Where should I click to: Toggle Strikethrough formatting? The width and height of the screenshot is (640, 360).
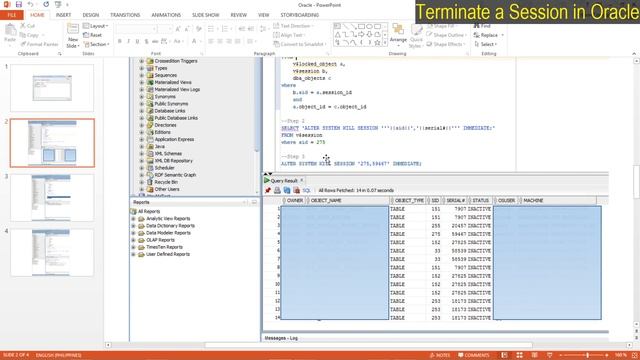155,41
